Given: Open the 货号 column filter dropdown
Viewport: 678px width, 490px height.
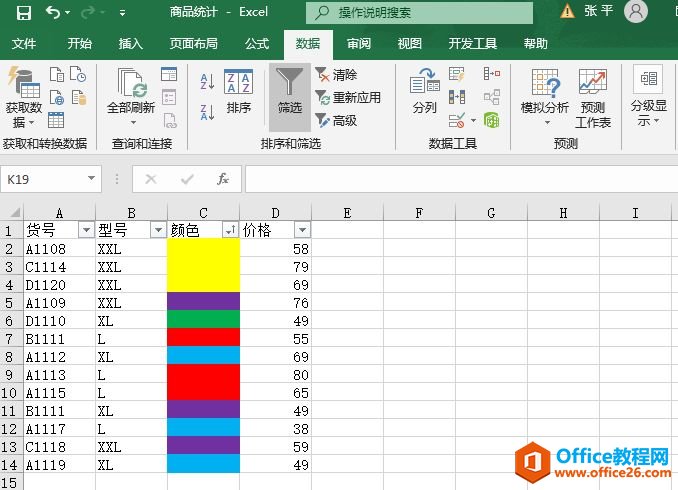Looking at the screenshot, I should (x=86, y=230).
